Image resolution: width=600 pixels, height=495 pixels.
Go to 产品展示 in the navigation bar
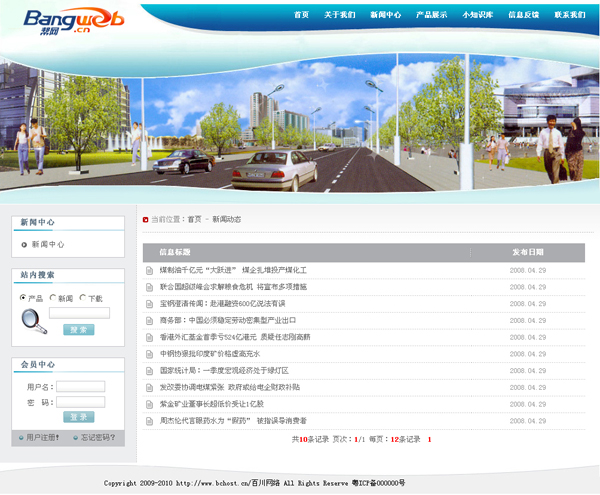(x=431, y=15)
